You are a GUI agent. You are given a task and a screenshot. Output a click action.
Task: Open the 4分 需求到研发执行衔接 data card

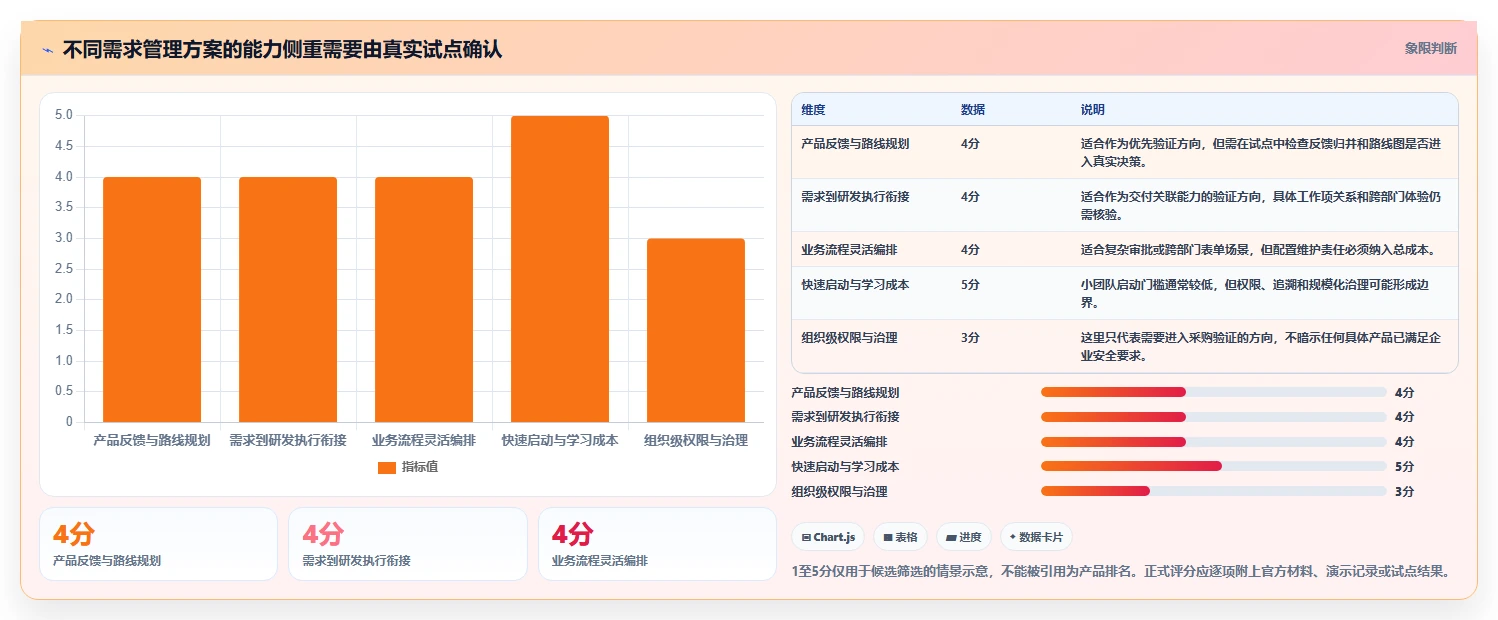pyautogui.click(x=408, y=544)
